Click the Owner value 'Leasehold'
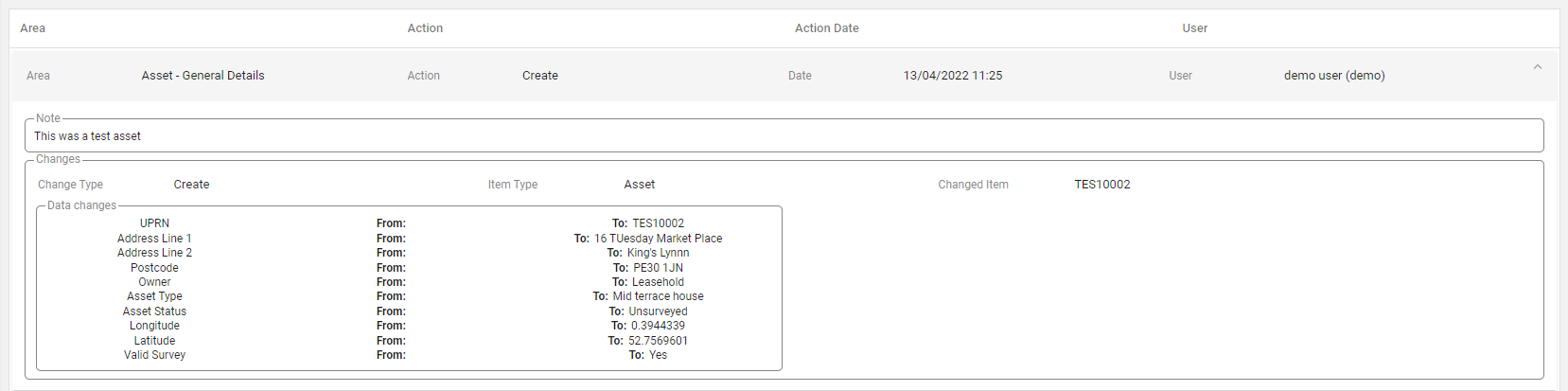 (x=658, y=282)
